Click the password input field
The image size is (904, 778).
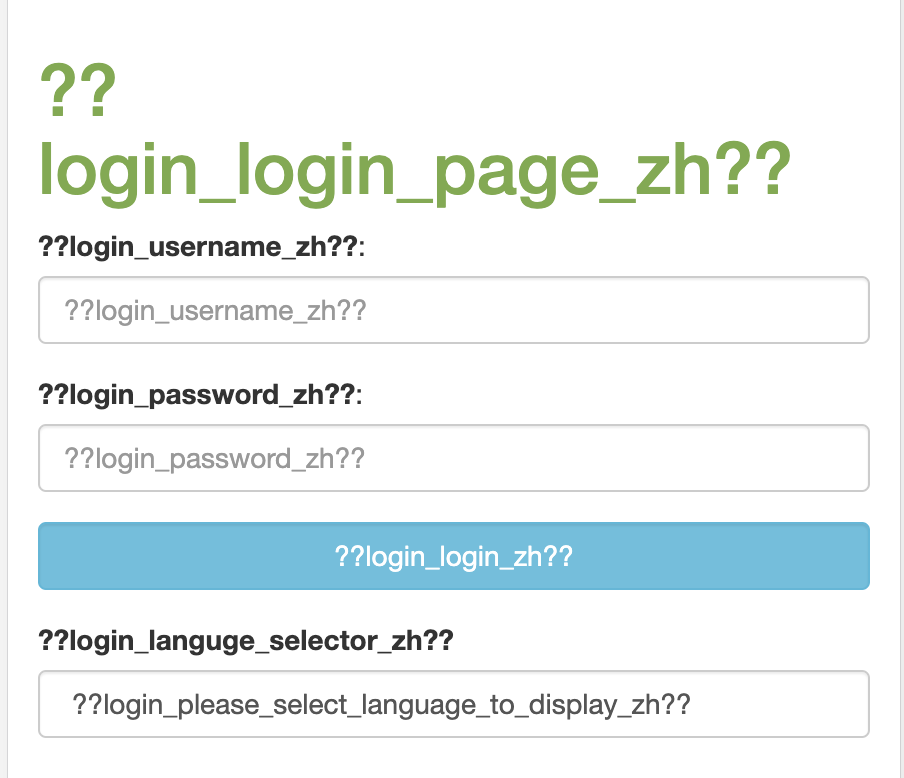[x=452, y=458]
